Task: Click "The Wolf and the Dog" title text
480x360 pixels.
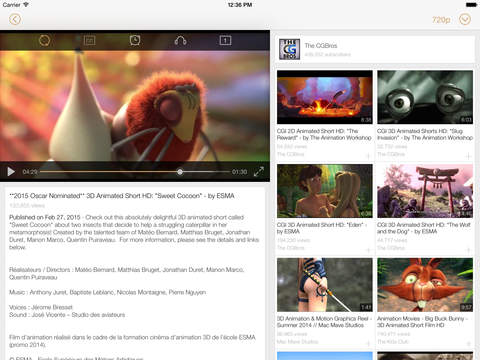Action: coord(423,228)
